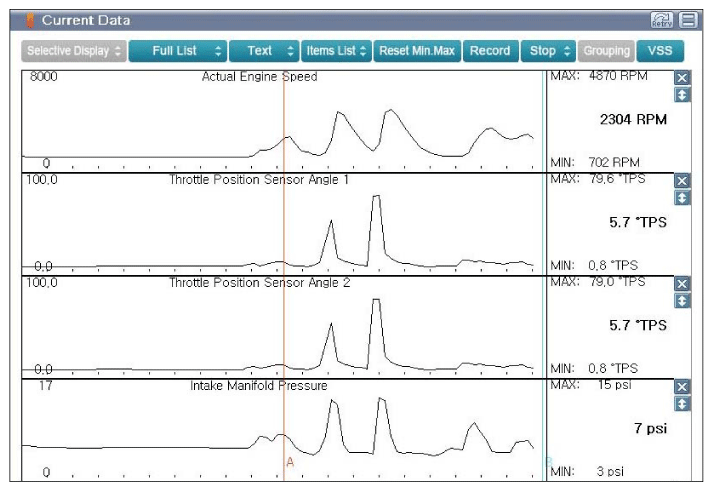Click the VSS button
Image resolution: width=713 pixels, height=491 pixels.
pyautogui.click(x=660, y=51)
